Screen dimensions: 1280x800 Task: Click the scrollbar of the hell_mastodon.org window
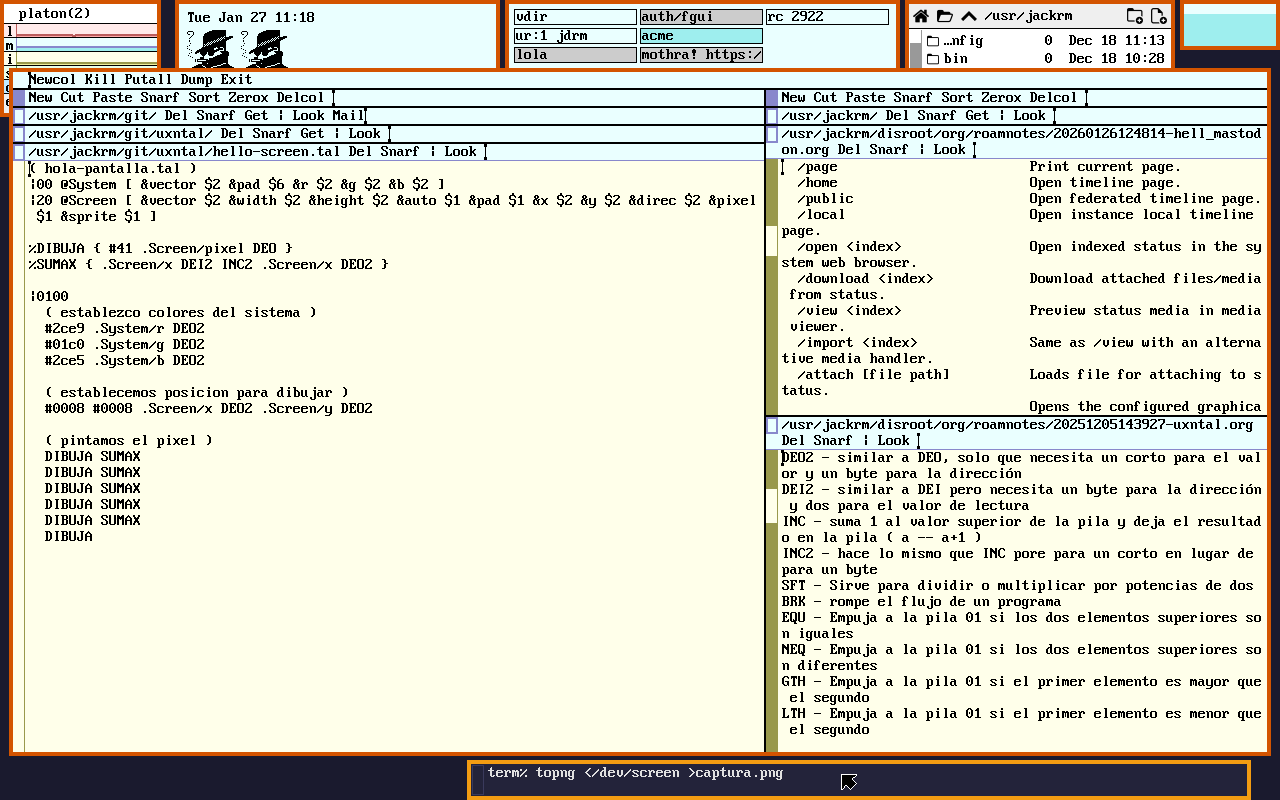click(771, 300)
